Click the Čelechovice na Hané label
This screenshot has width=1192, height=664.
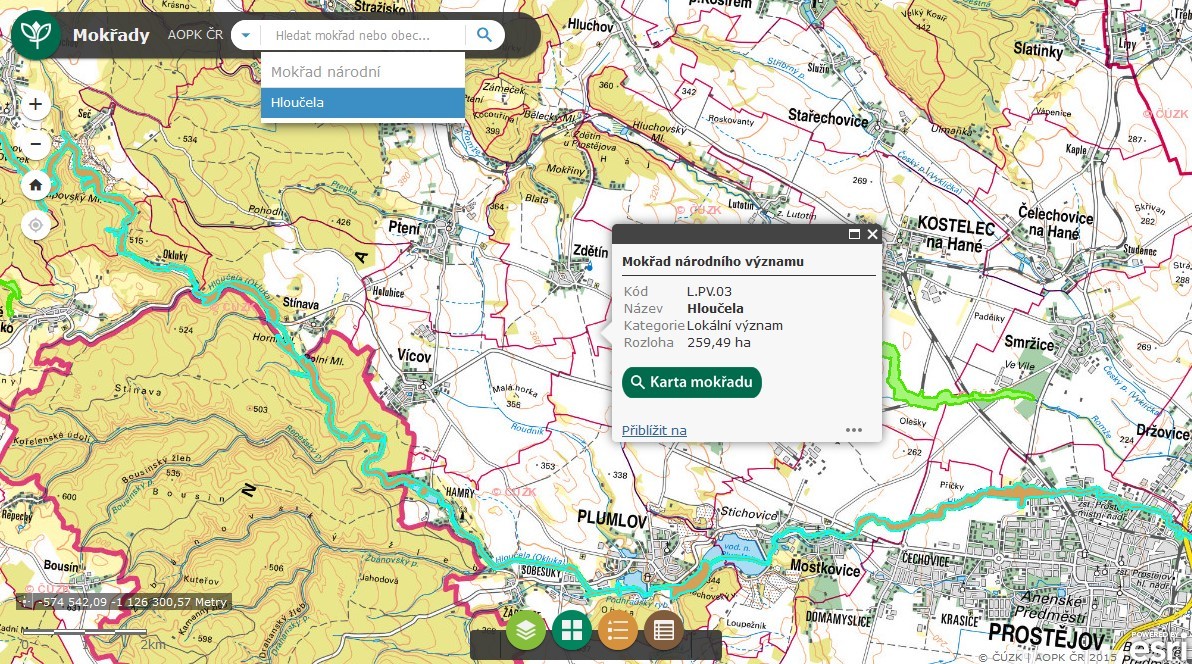pos(1055,222)
